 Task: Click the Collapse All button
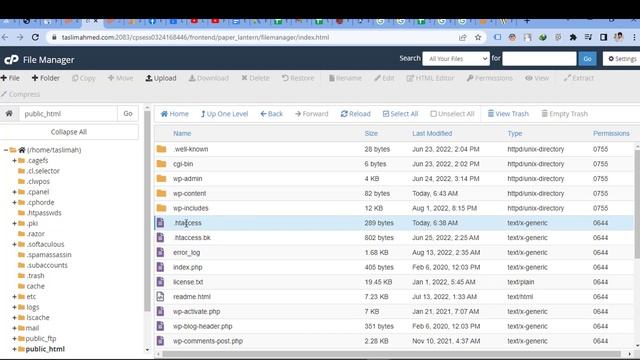click(x=69, y=132)
